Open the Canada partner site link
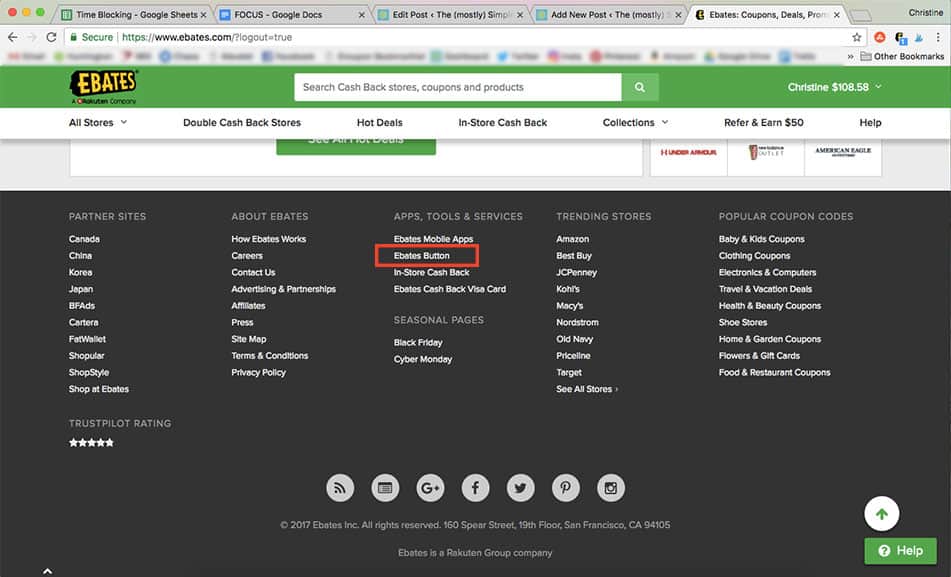951x577 pixels. [x=84, y=239]
